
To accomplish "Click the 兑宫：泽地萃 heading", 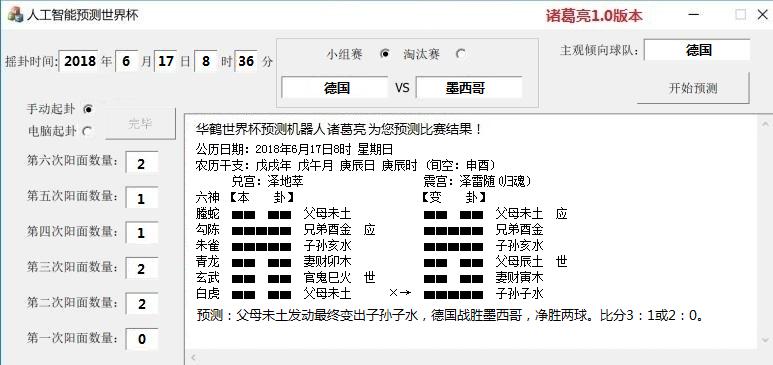I will click(267, 182).
